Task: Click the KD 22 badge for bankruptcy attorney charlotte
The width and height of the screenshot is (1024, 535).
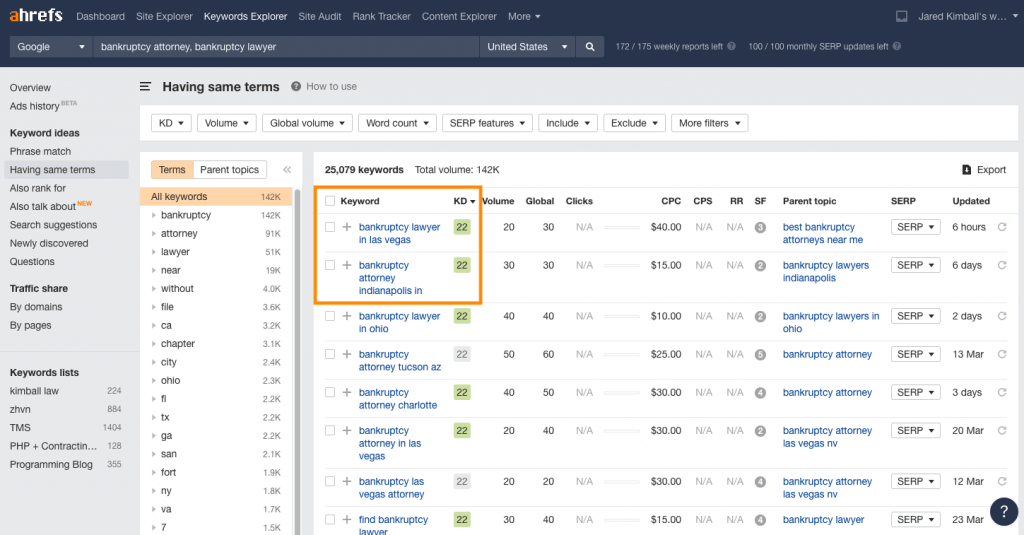Action: point(462,393)
